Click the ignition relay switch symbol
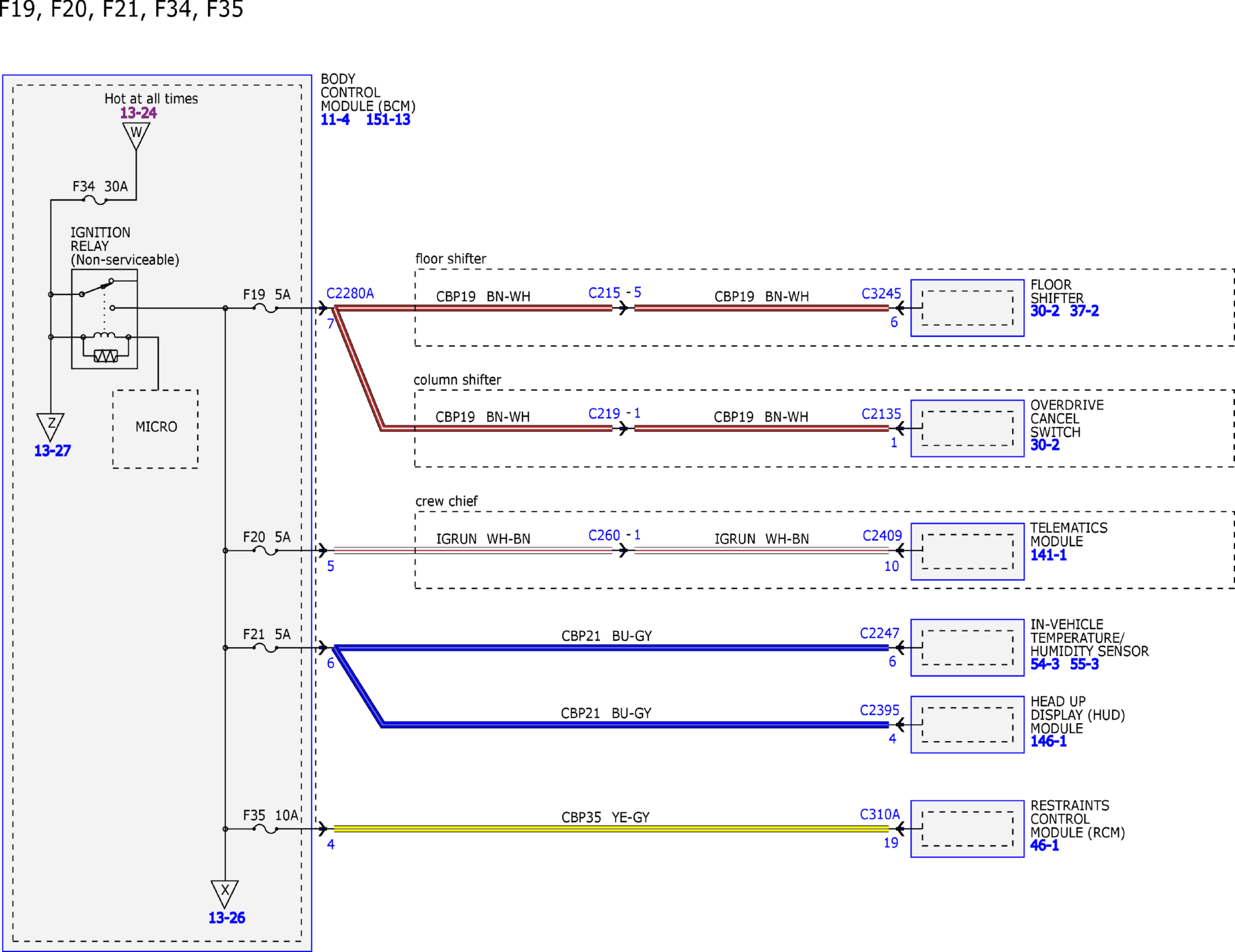 pyautogui.click(x=96, y=288)
